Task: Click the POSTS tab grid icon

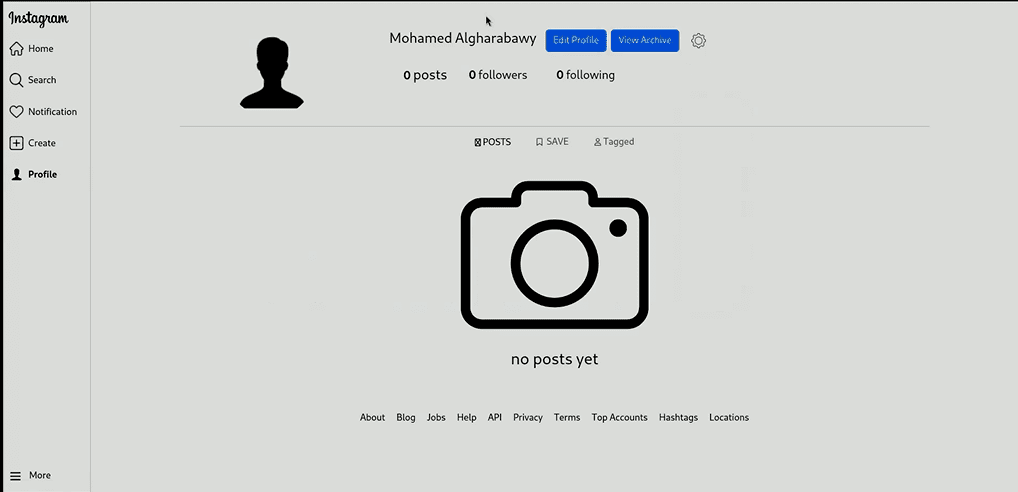Action: [x=478, y=142]
